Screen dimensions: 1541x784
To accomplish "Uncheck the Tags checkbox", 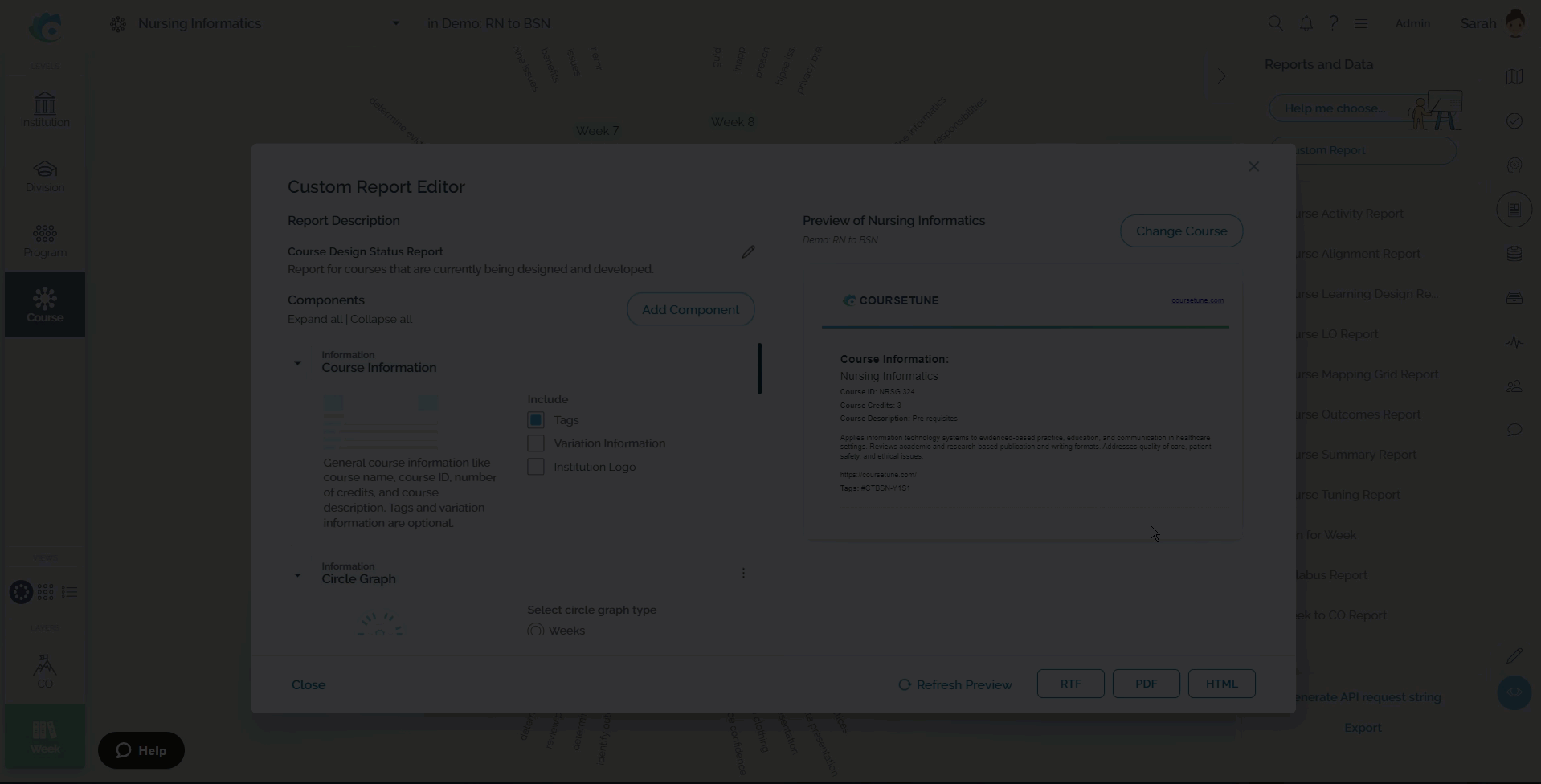I will (x=536, y=420).
